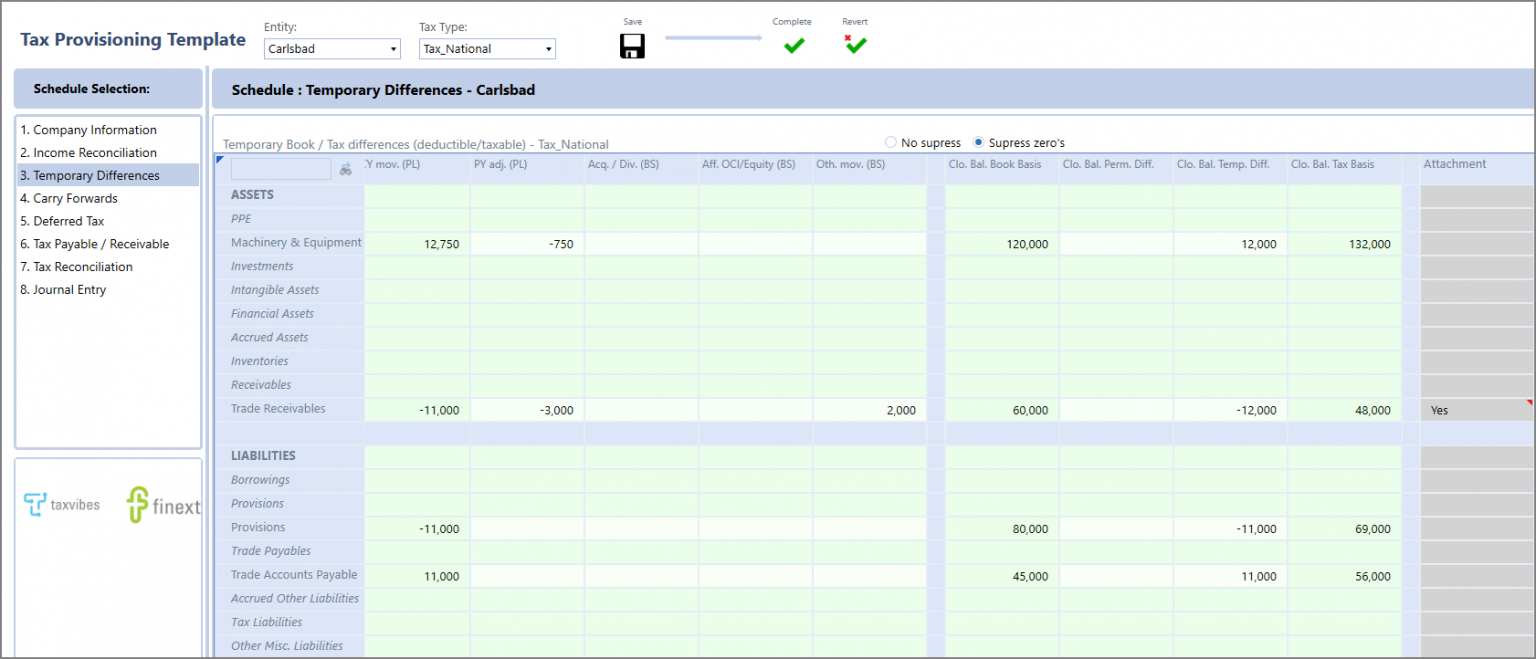Enable Supress zero's option
This screenshot has width=1536, height=659.
pos(977,142)
